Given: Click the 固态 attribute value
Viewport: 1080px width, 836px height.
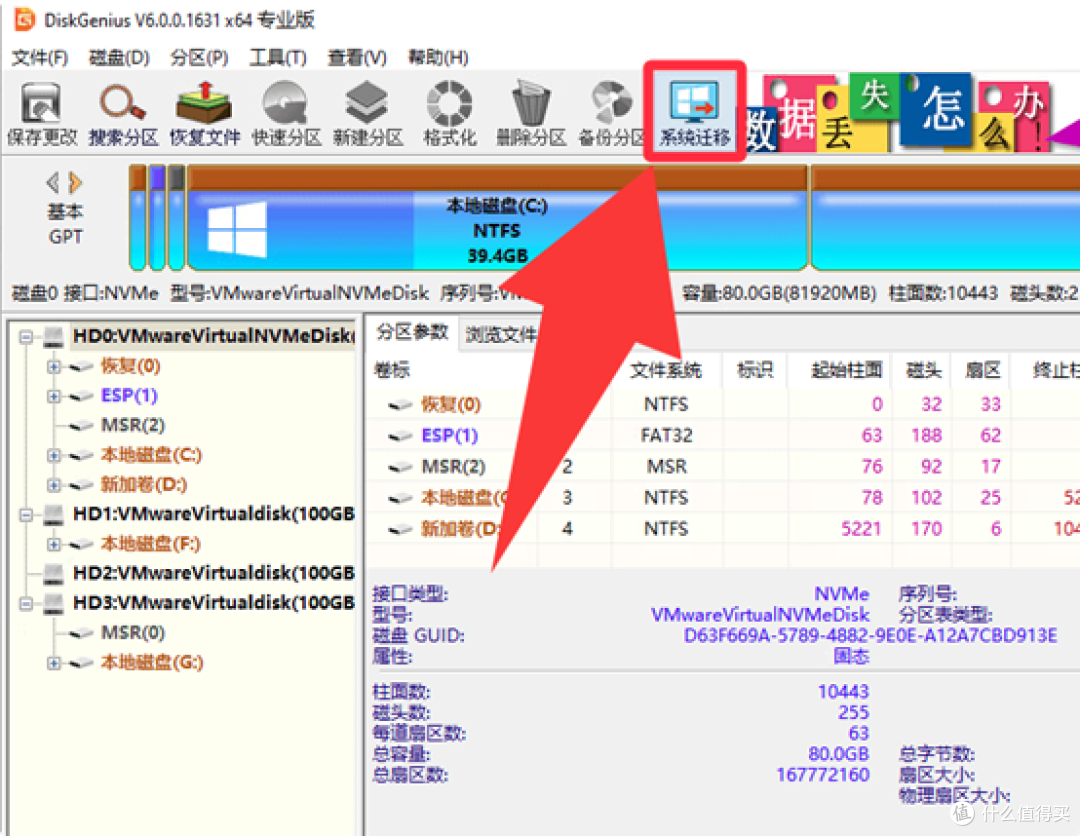Looking at the screenshot, I should pos(851,656).
